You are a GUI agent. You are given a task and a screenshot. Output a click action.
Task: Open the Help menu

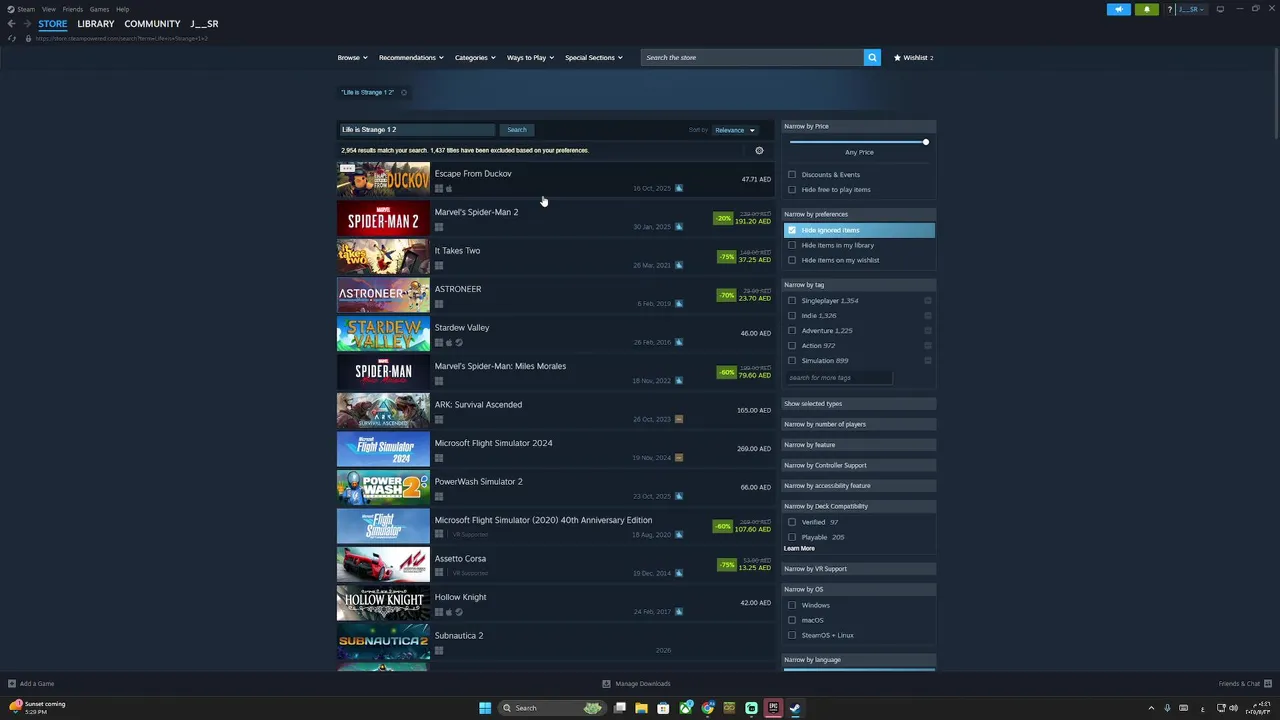pyautogui.click(x=122, y=9)
